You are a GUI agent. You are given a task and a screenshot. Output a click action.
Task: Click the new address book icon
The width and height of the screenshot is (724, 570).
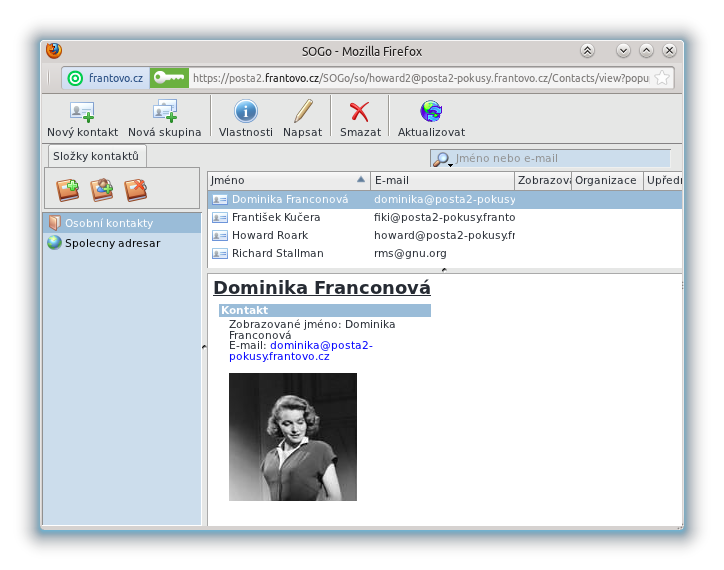(68, 189)
